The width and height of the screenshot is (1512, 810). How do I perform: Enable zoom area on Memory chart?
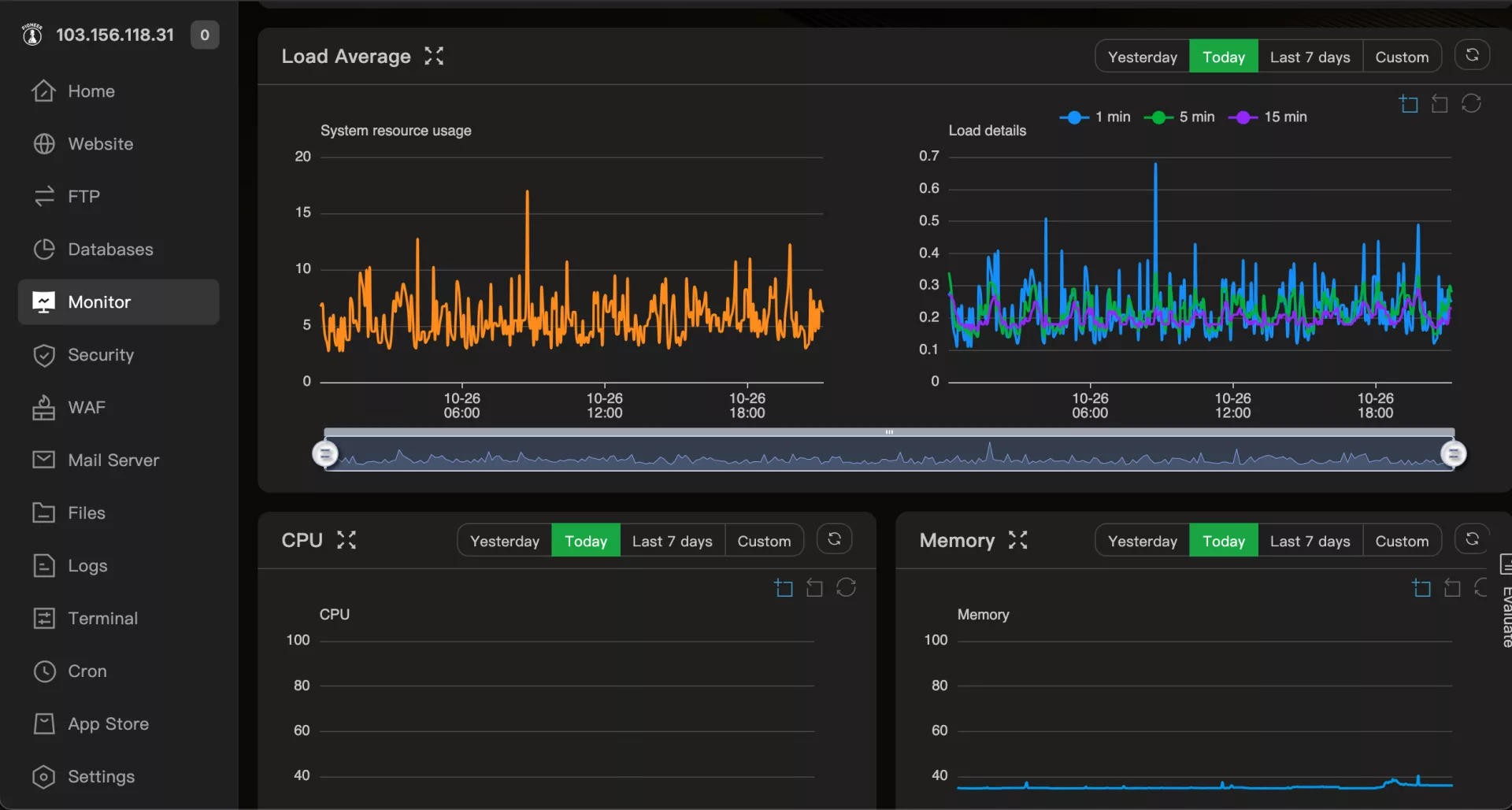[1421, 588]
